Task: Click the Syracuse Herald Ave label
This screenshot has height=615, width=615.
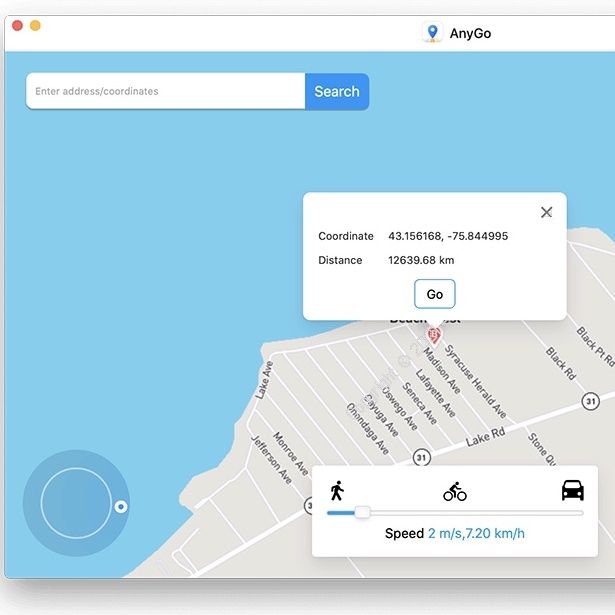Action: [x=476, y=382]
